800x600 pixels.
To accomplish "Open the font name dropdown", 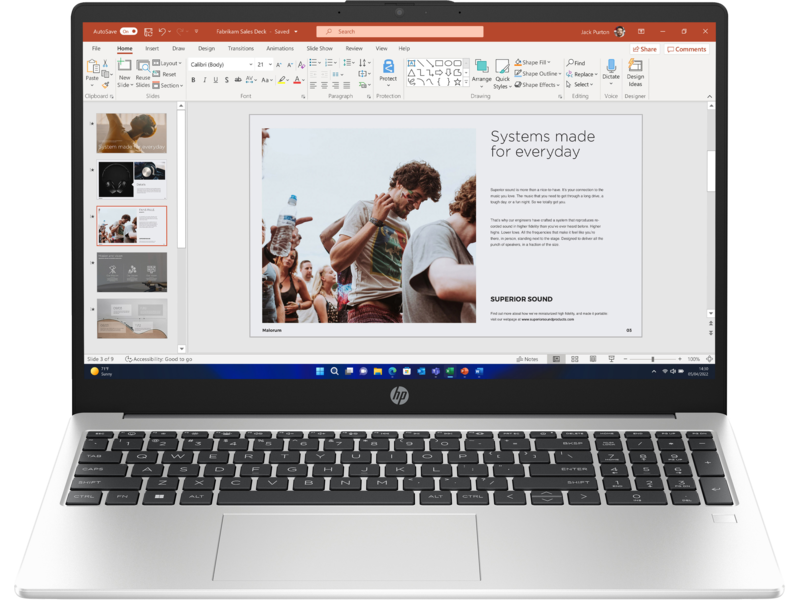I will tap(250, 64).
